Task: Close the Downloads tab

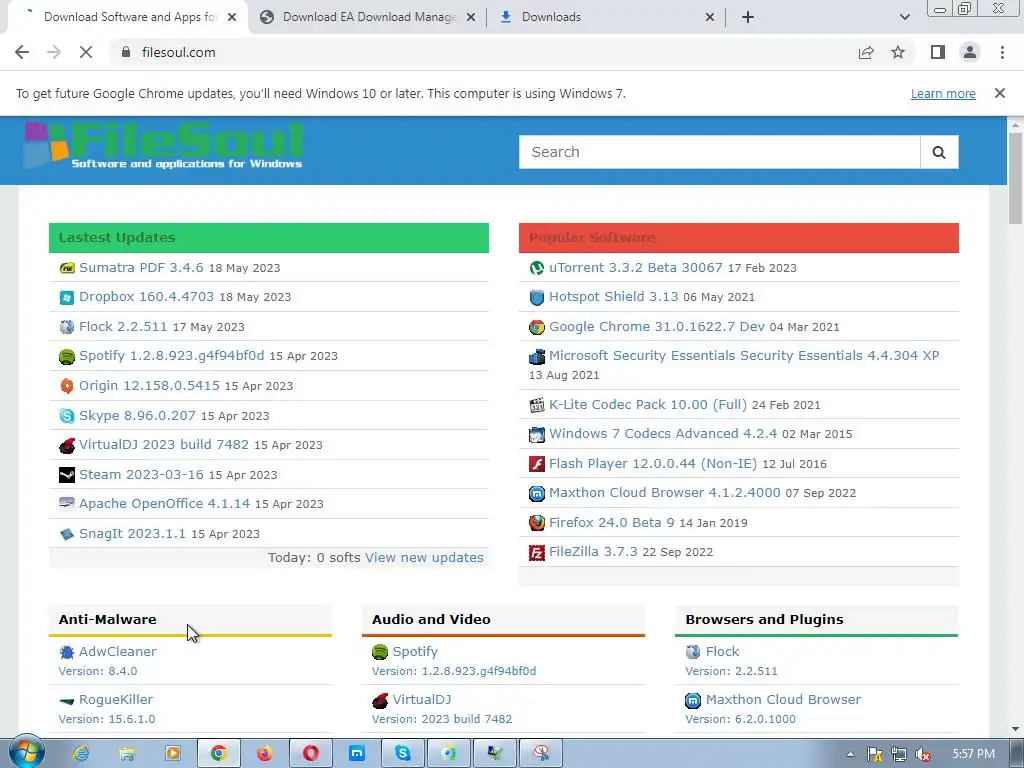Action: pyautogui.click(x=710, y=17)
